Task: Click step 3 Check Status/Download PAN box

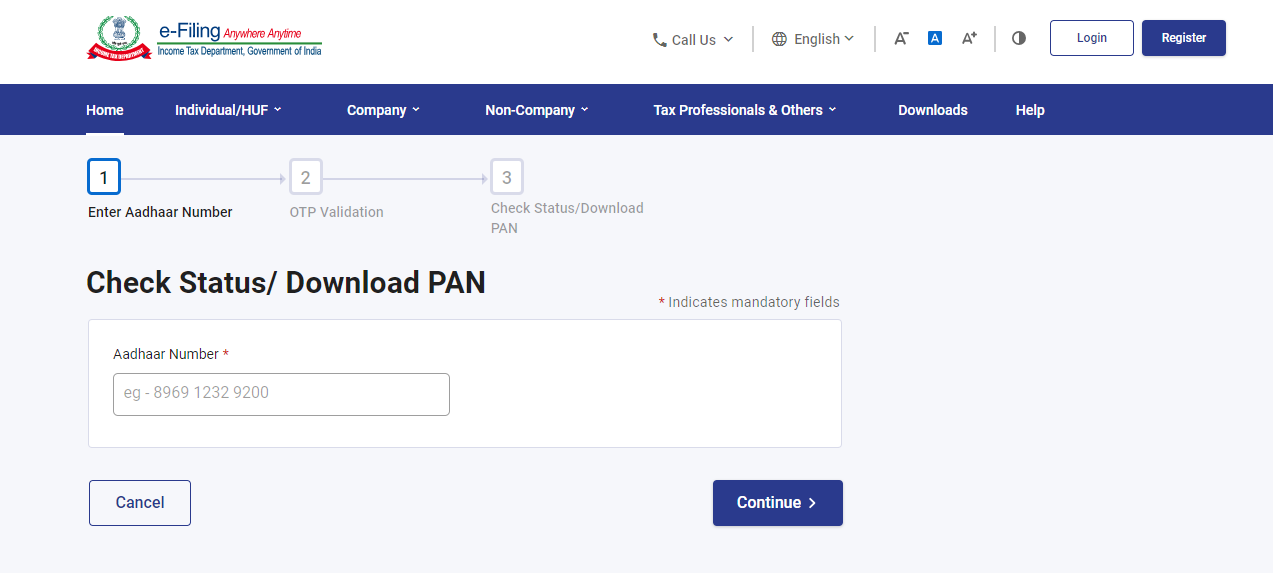Action: [x=507, y=177]
